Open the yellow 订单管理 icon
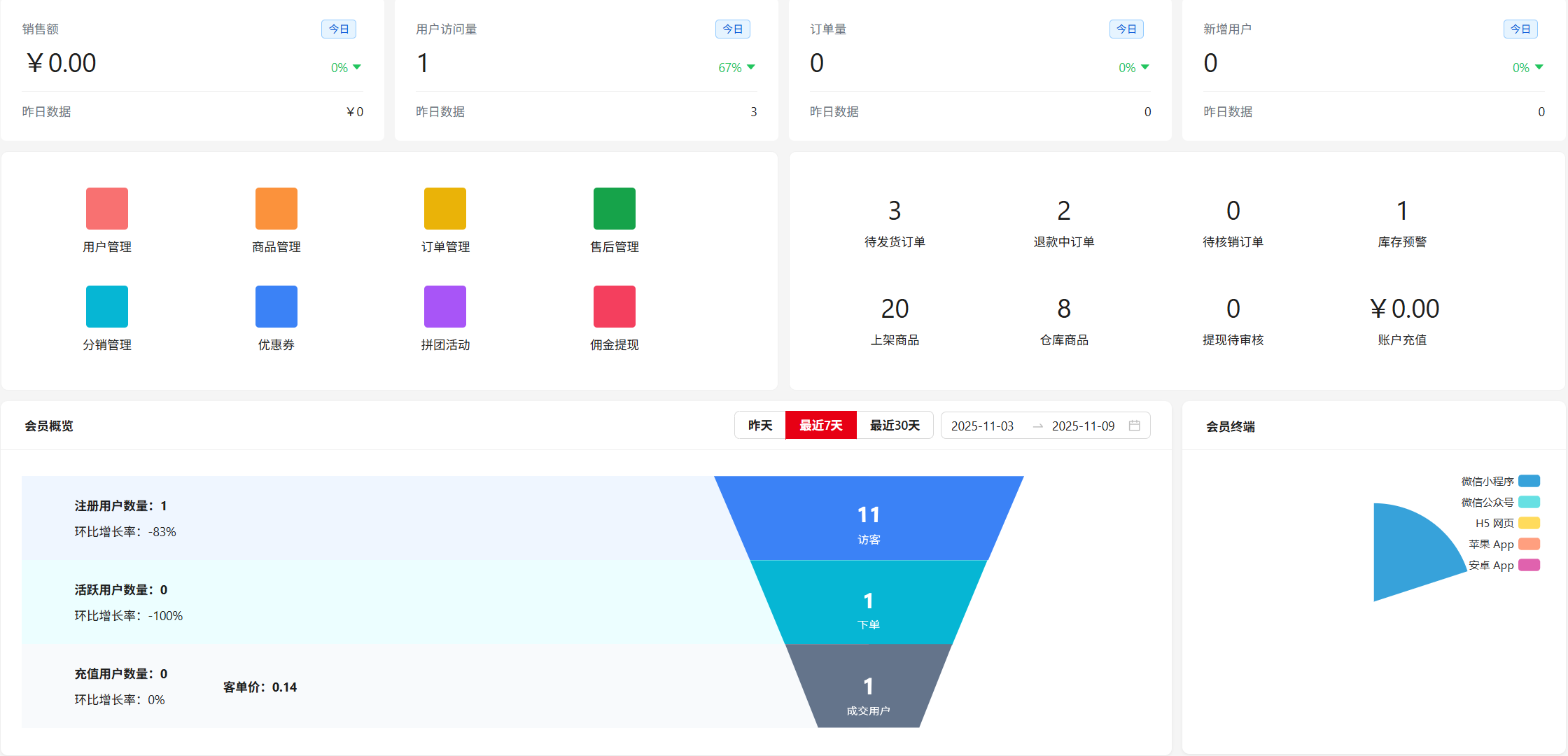The image size is (1568, 756). (445, 209)
